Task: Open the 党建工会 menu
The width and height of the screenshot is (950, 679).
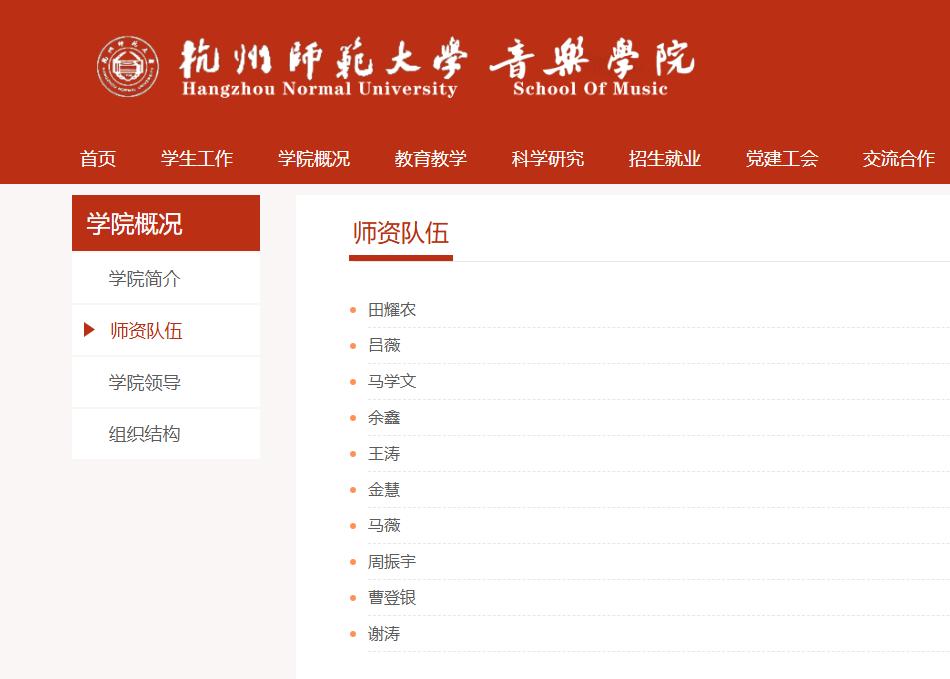Action: point(782,159)
